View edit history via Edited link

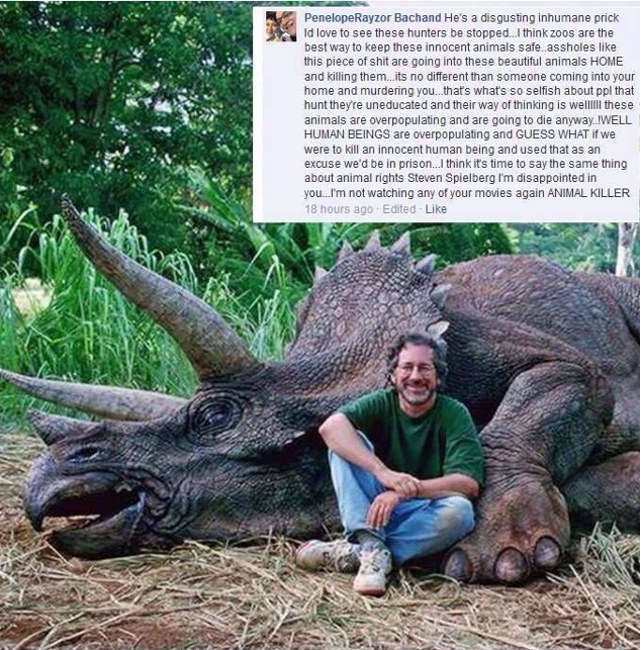click(399, 209)
